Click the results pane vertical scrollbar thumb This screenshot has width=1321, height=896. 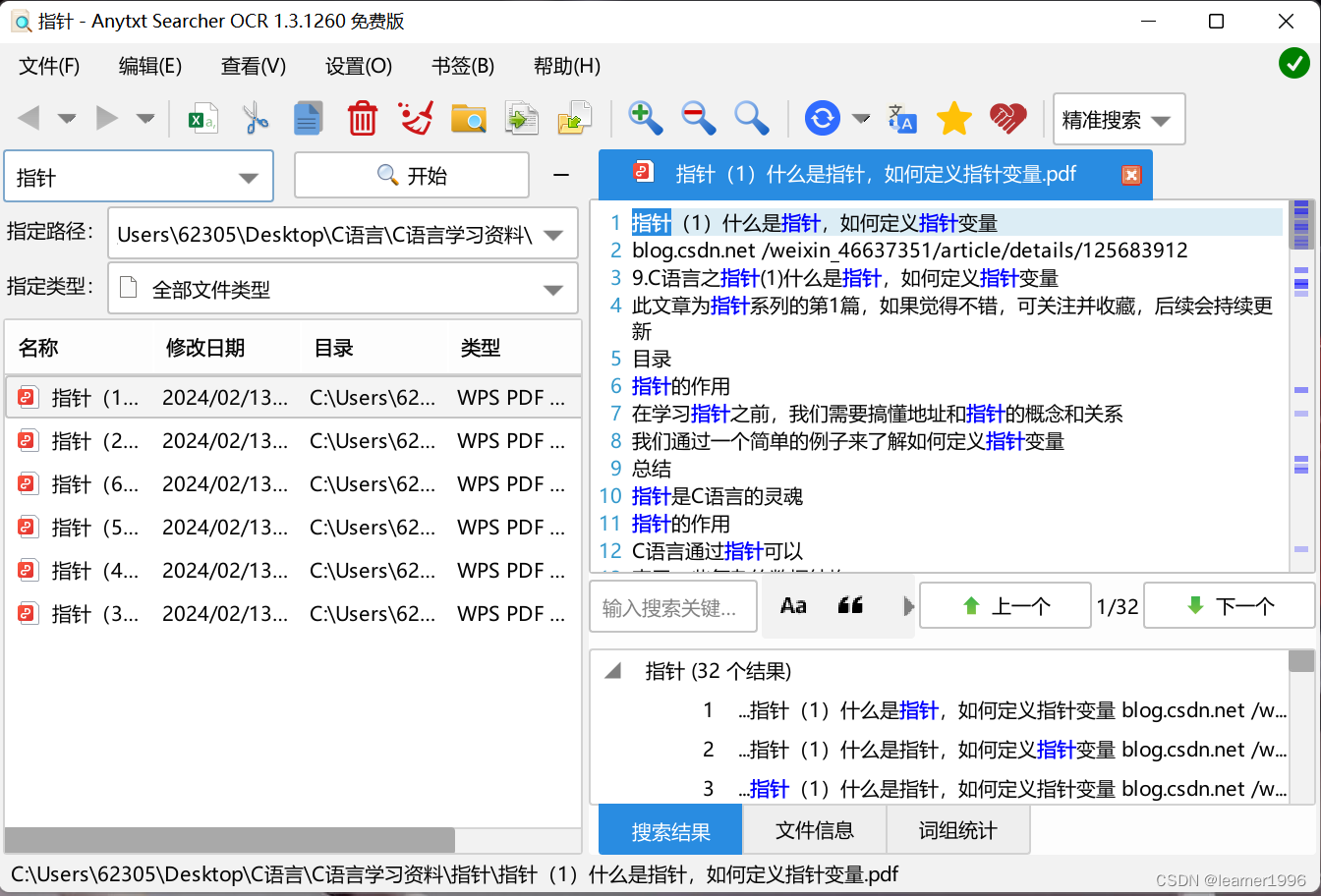tap(1301, 661)
